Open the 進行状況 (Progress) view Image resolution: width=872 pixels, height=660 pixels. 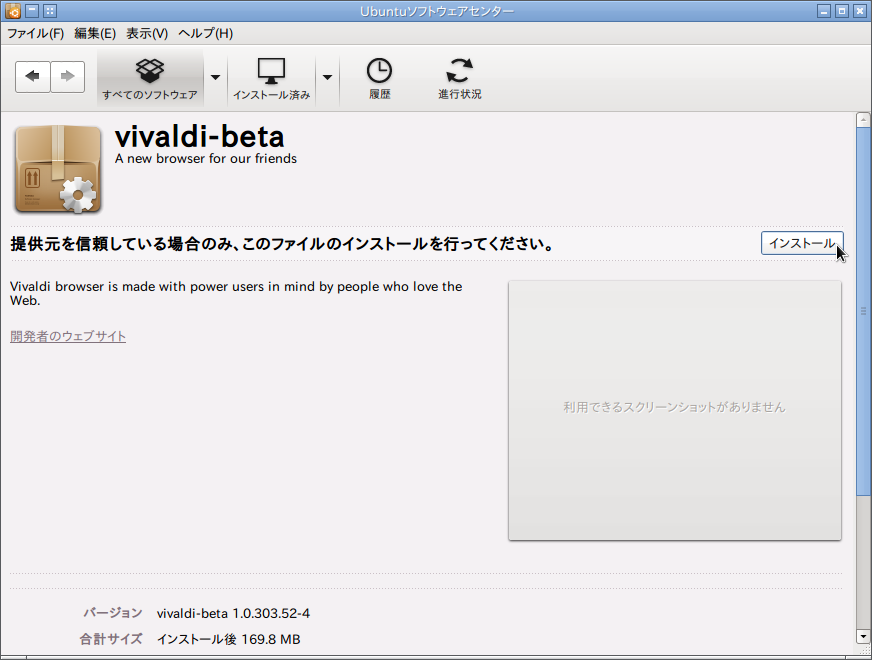(x=459, y=78)
